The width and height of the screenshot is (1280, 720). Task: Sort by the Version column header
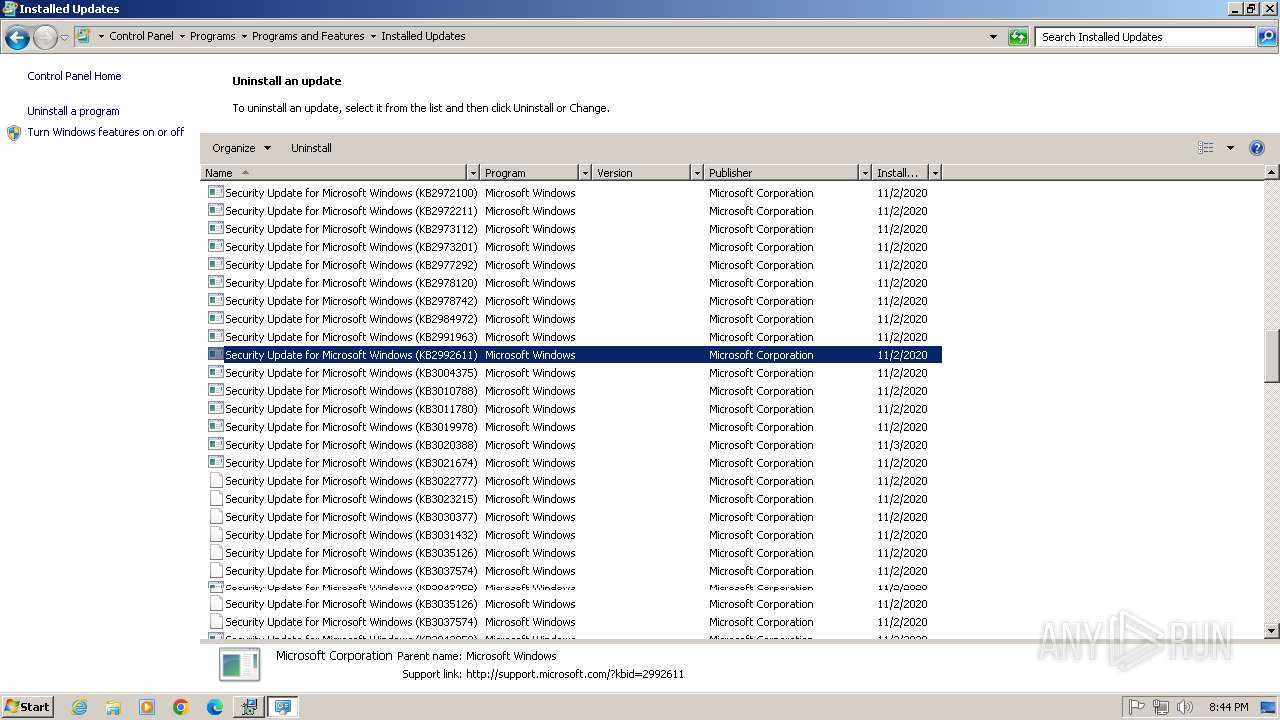pyautogui.click(x=641, y=173)
